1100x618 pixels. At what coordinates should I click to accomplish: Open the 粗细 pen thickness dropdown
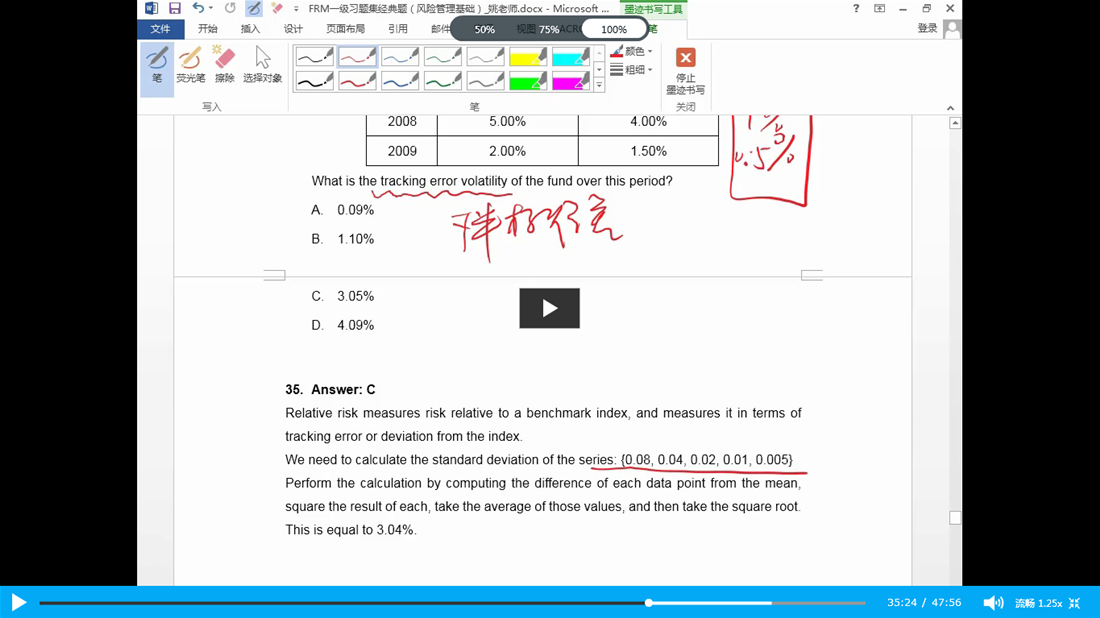click(x=631, y=69)
